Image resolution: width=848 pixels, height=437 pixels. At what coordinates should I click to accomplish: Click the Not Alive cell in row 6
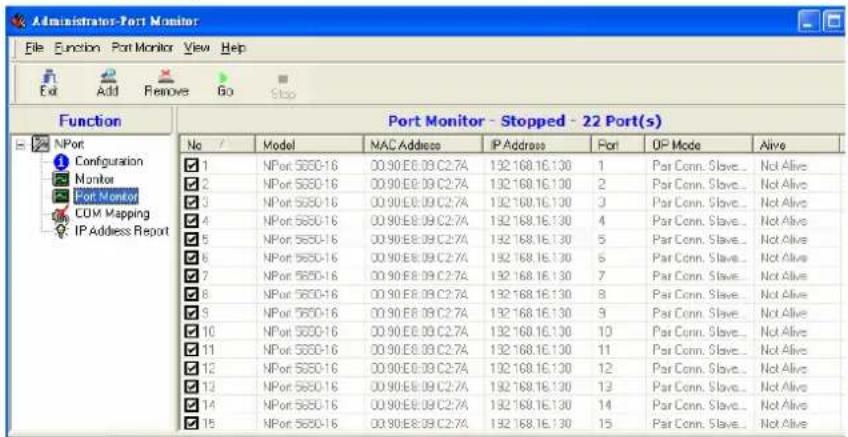[783, 258]
